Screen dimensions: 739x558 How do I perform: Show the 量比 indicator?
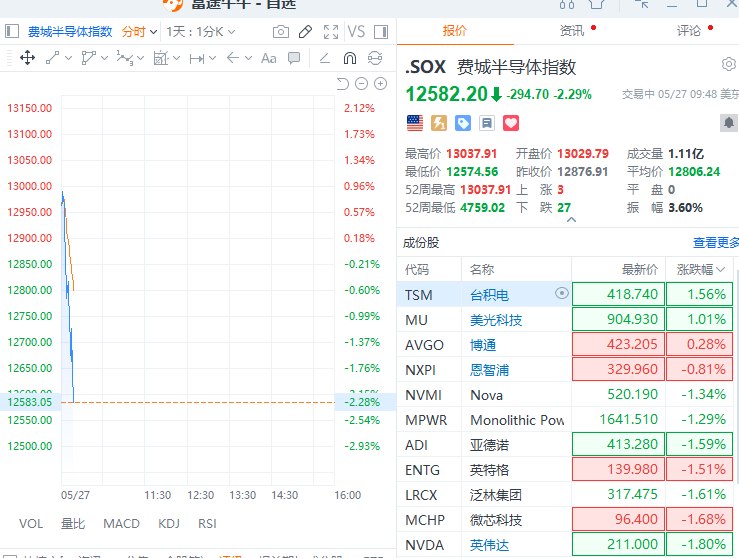(x=73, y=524)
